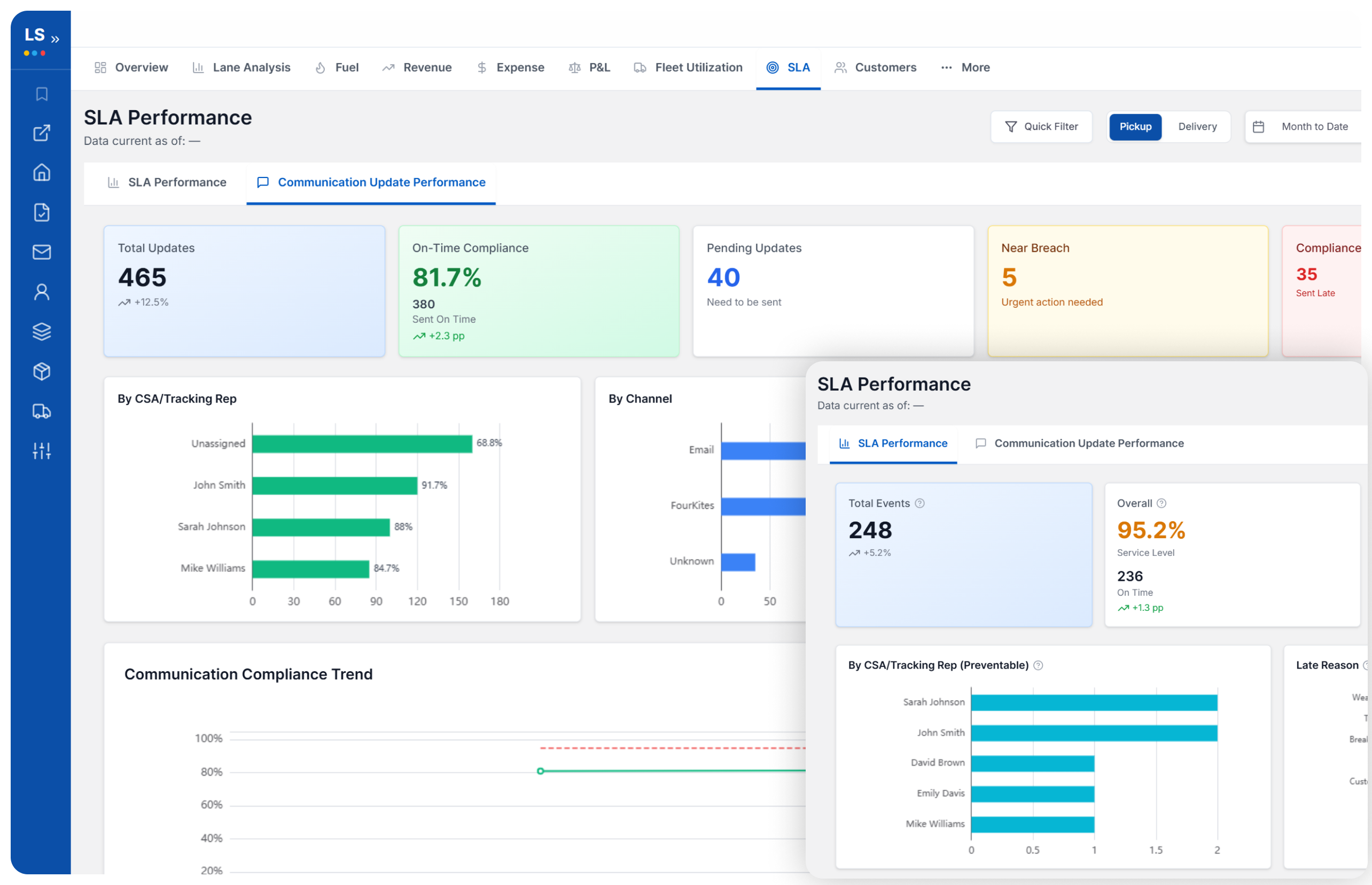1372x885 pixels.
Task: Click John Smith bar showing 91.7%
Action: (x=334, y=485)
